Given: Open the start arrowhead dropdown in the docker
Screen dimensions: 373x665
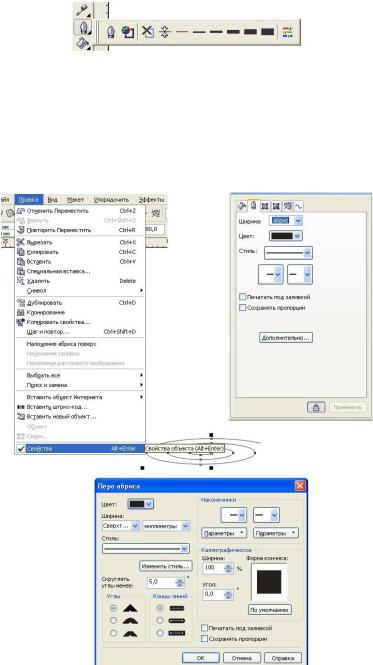Looking at the screenshot, I should click(x=271, y=274).
